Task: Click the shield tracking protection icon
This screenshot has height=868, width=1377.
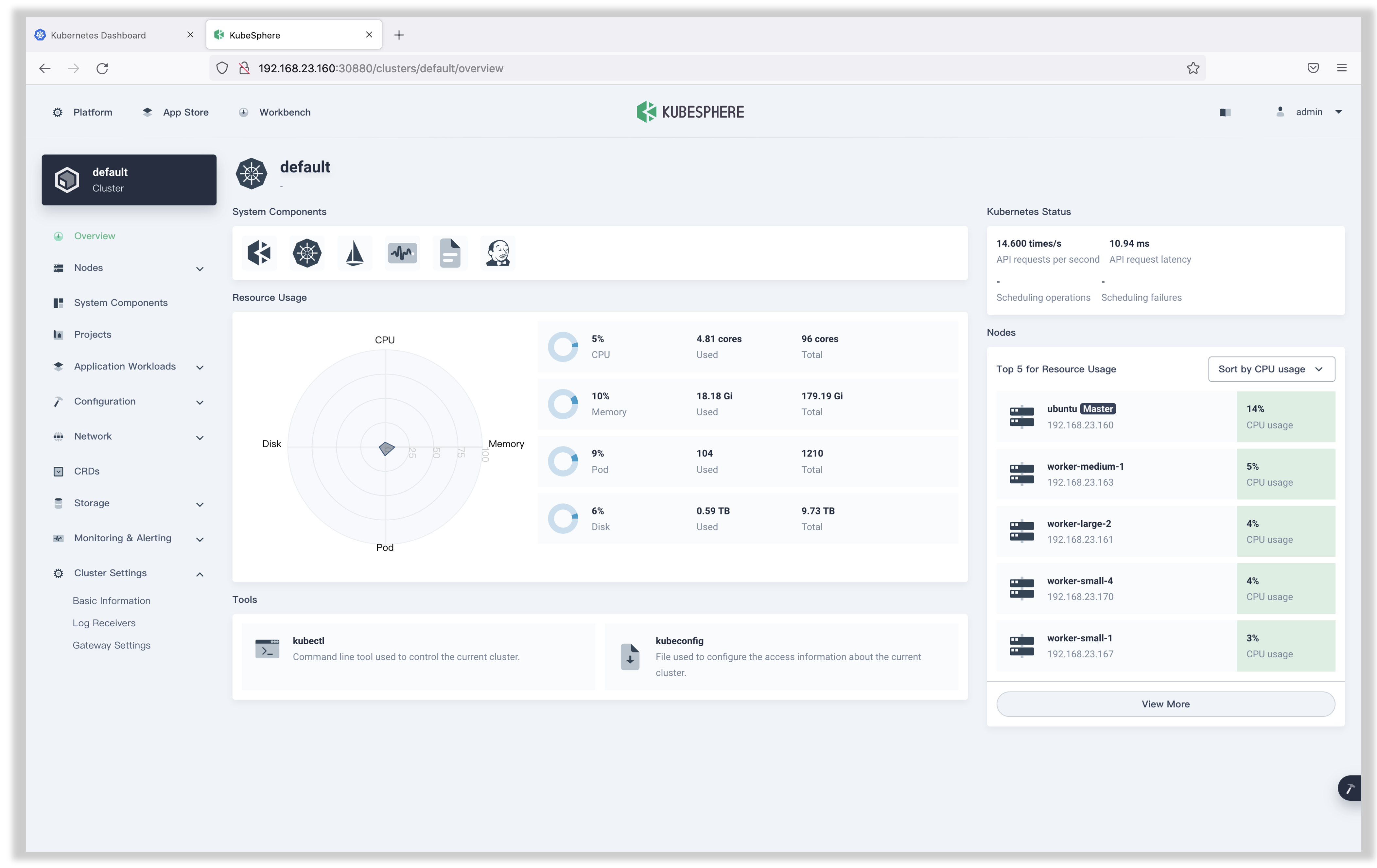Action: click(222, 68)
